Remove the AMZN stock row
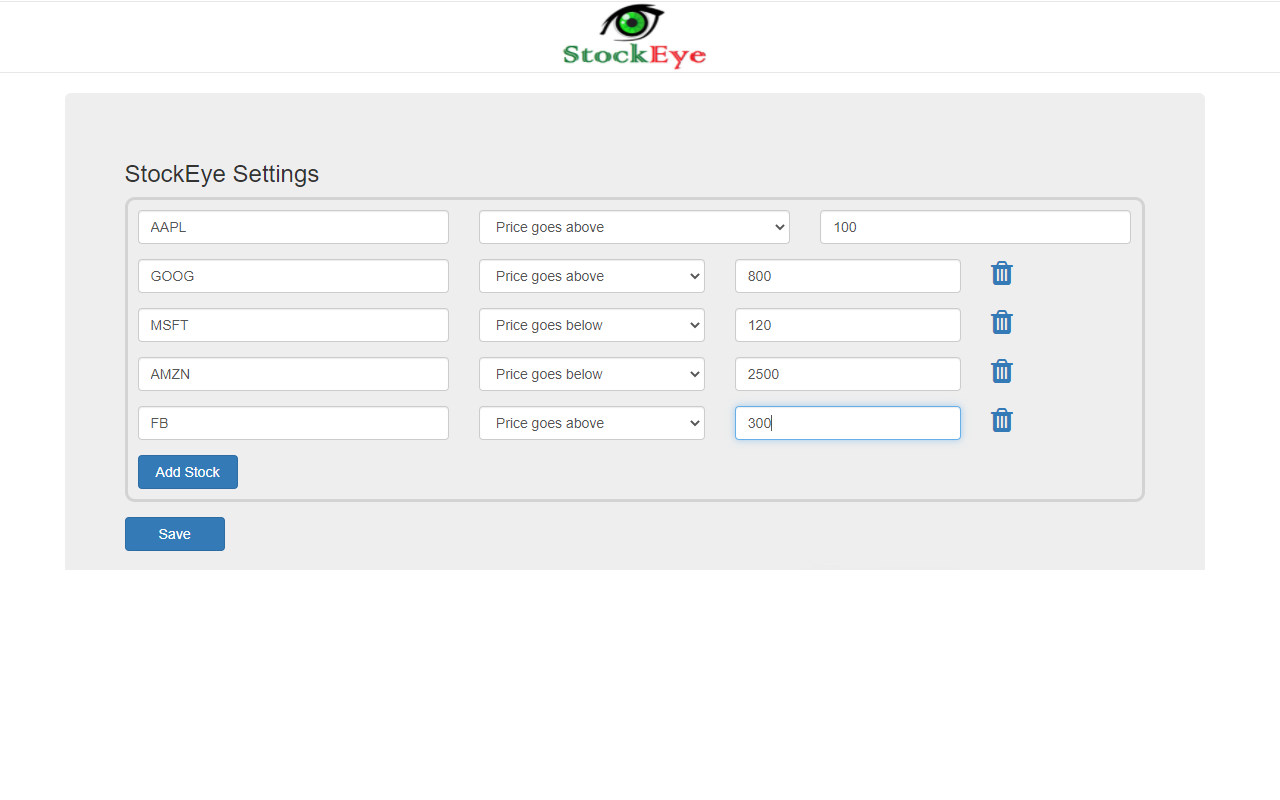Screen dimensions: 1280x800 tap(1001, 372)
